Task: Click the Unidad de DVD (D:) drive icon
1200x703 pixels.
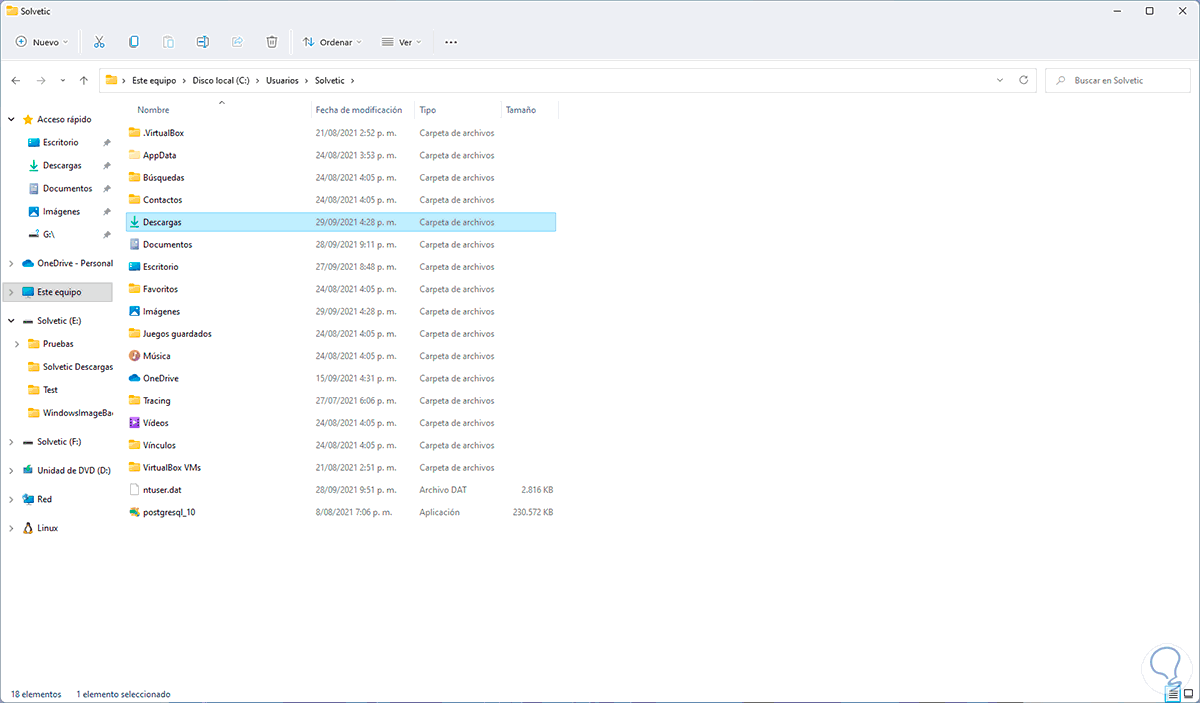Action: [28, 470]
